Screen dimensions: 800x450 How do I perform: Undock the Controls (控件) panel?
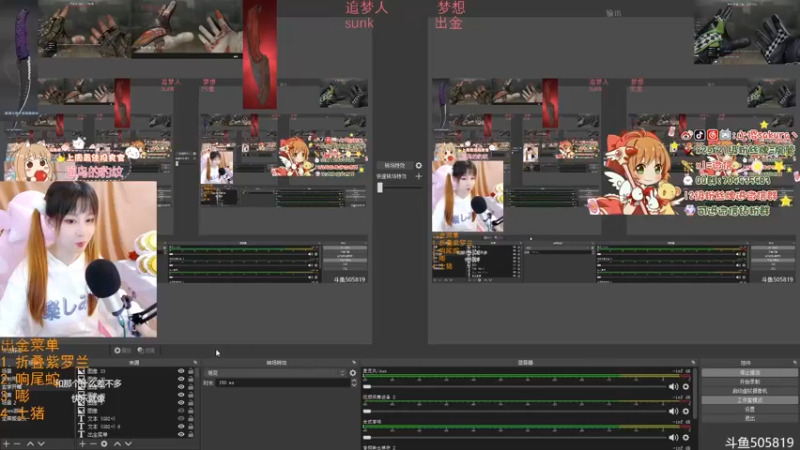795,363
